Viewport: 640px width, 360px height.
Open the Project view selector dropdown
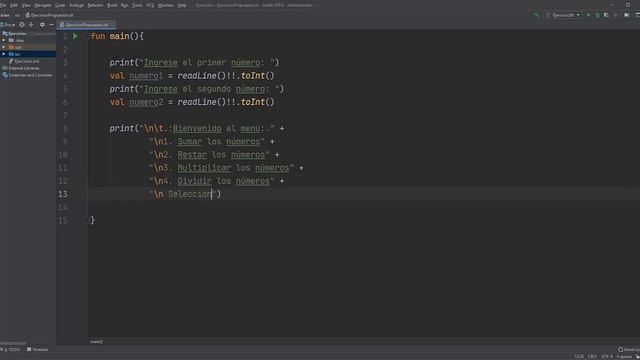(8, 24)
